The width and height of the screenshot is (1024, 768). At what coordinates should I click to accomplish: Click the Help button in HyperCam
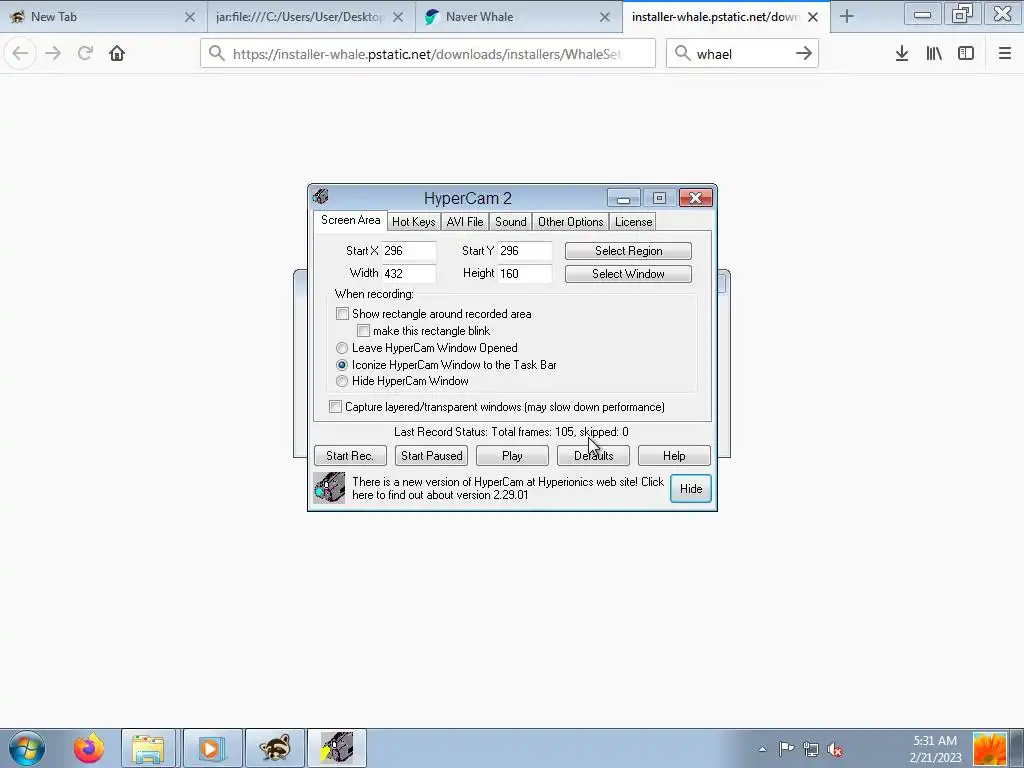coord(674,456)
